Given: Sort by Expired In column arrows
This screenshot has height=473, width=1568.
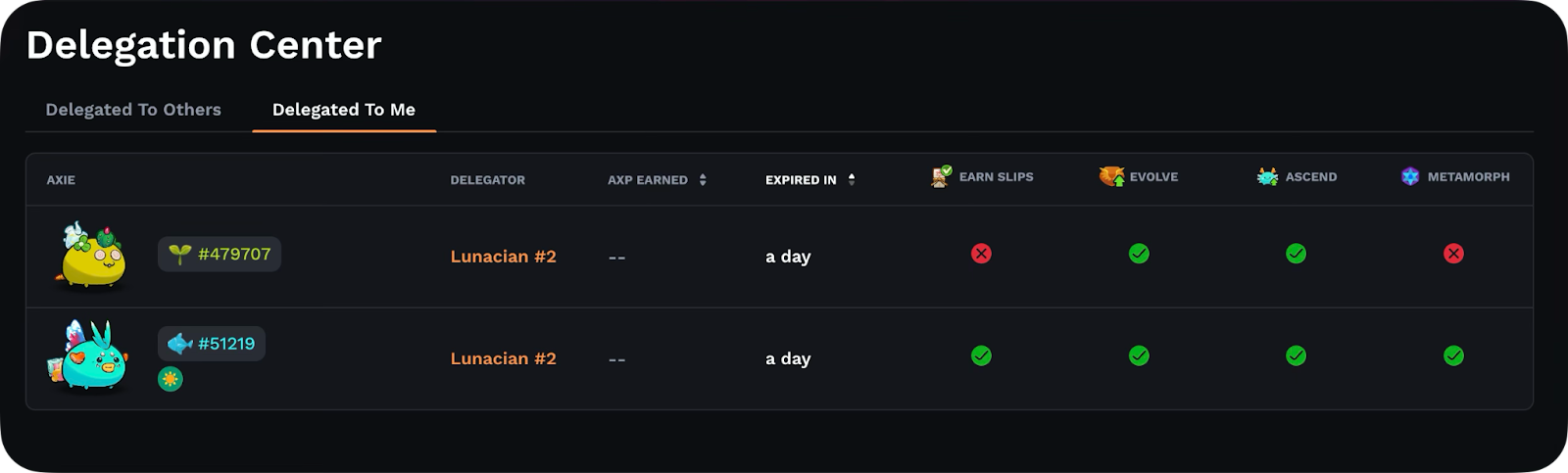Looking at the screenshot, I should [852, 179].
